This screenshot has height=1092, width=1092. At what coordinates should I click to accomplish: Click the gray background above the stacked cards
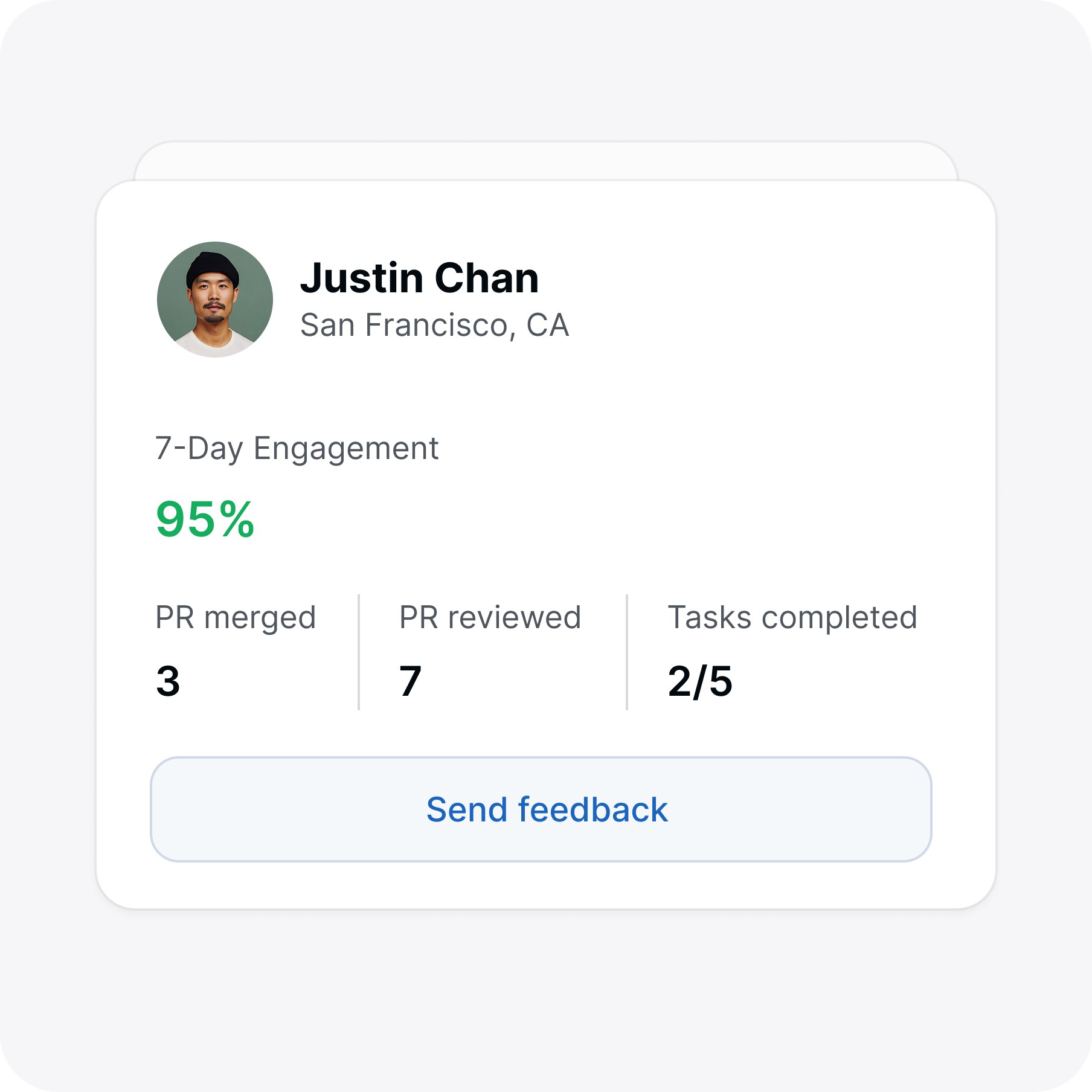point(546,69)
